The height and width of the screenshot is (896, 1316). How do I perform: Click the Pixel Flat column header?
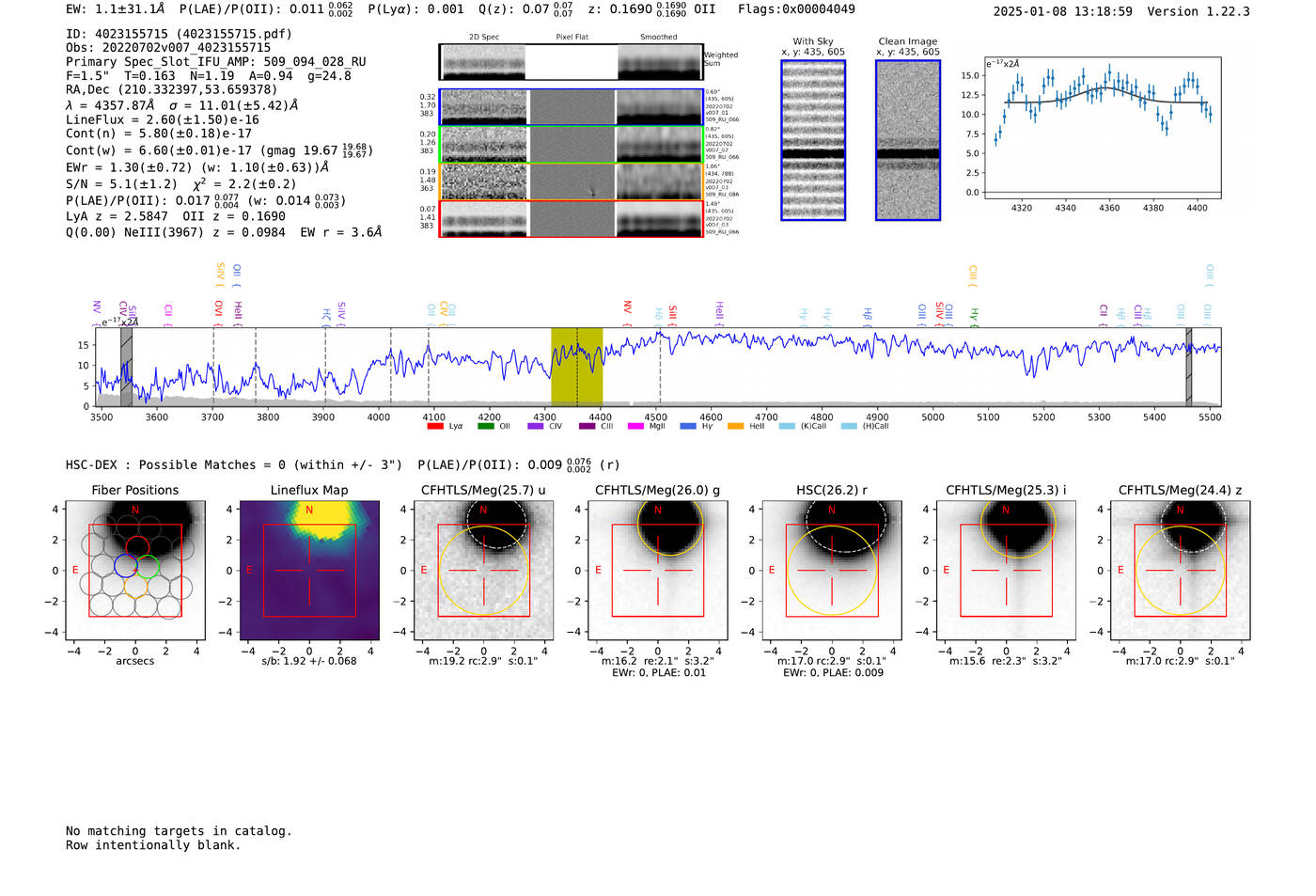click(572, 38)
